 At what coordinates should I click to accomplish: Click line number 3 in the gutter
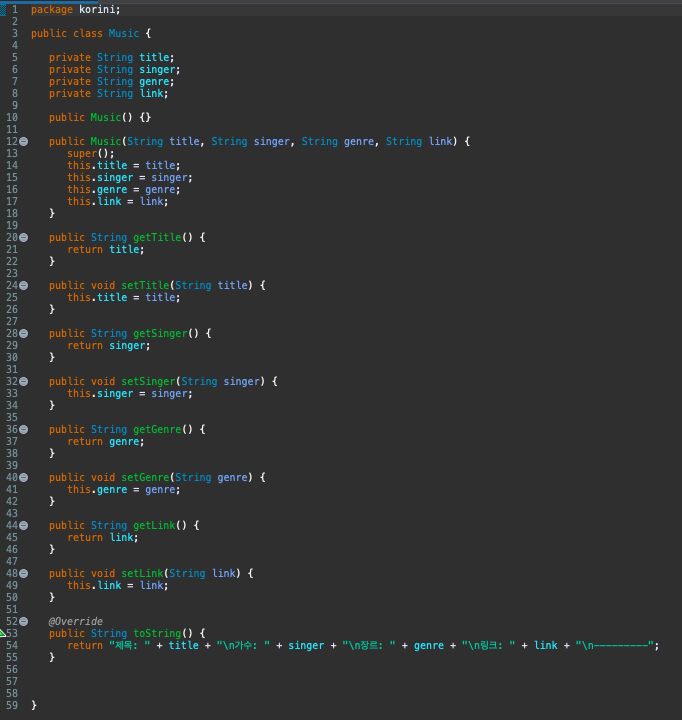pyautogui.click(x=15, y=34)
